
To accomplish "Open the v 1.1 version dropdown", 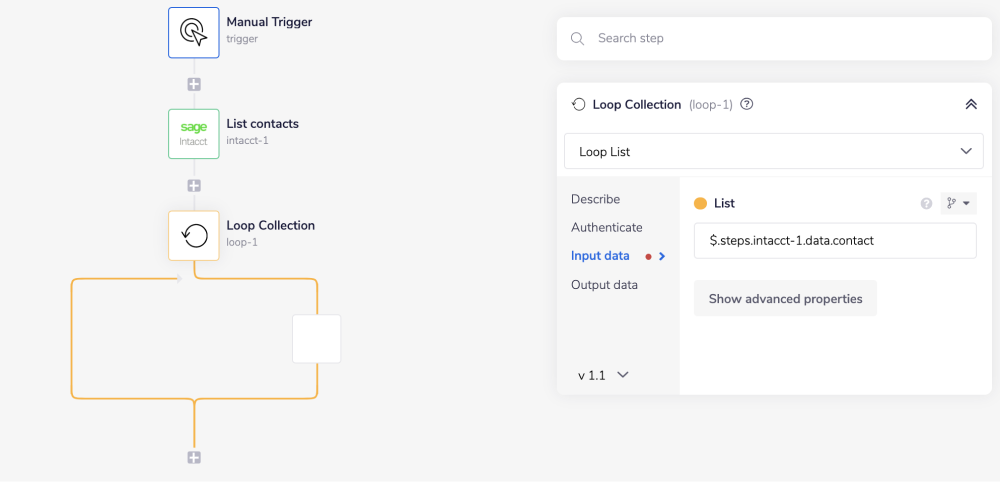I will [604, 375].
